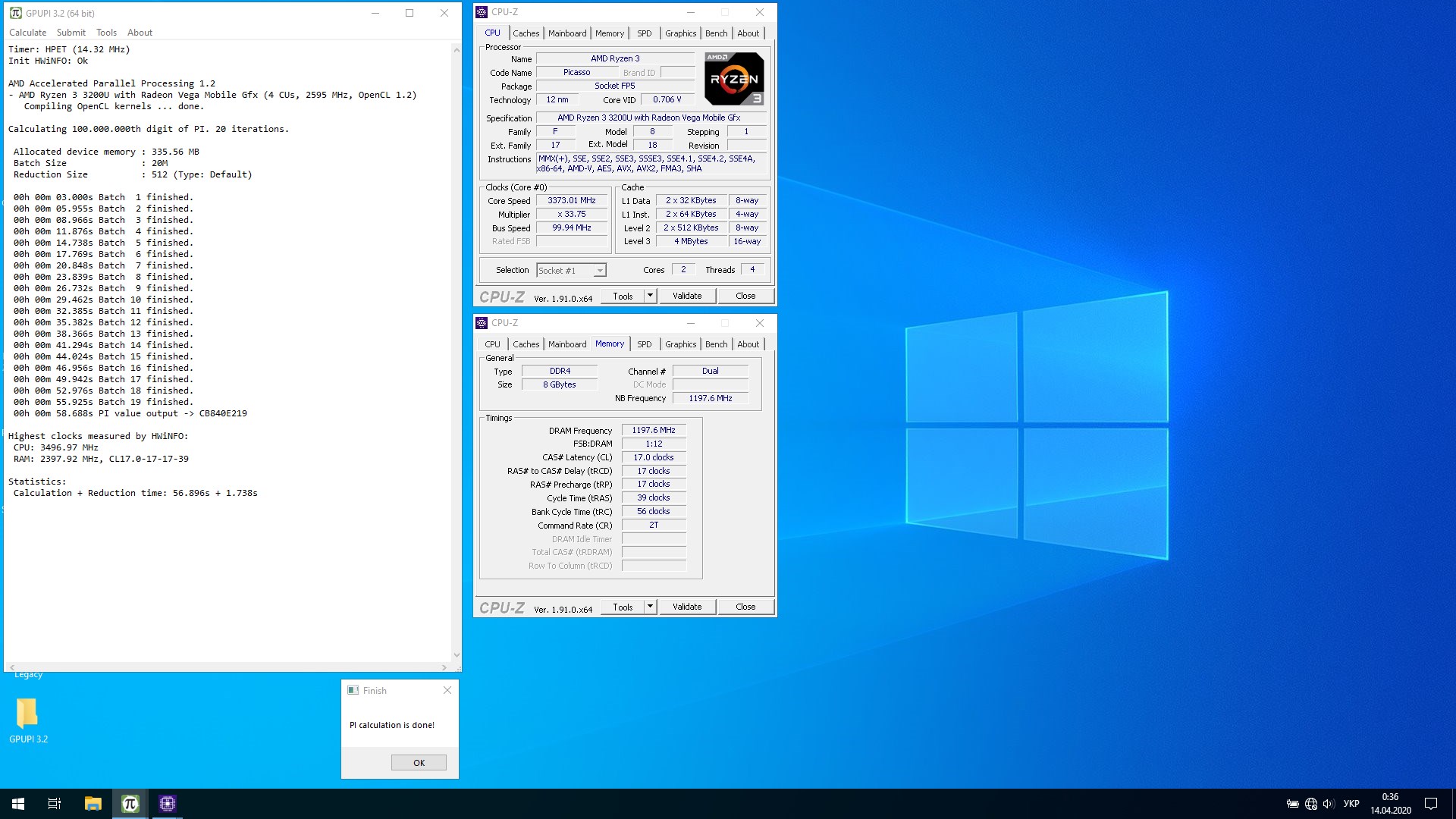Open the GPUPI 3.2 desktop folder icon
The image size is (1456, 819).
tap(28, 720)
